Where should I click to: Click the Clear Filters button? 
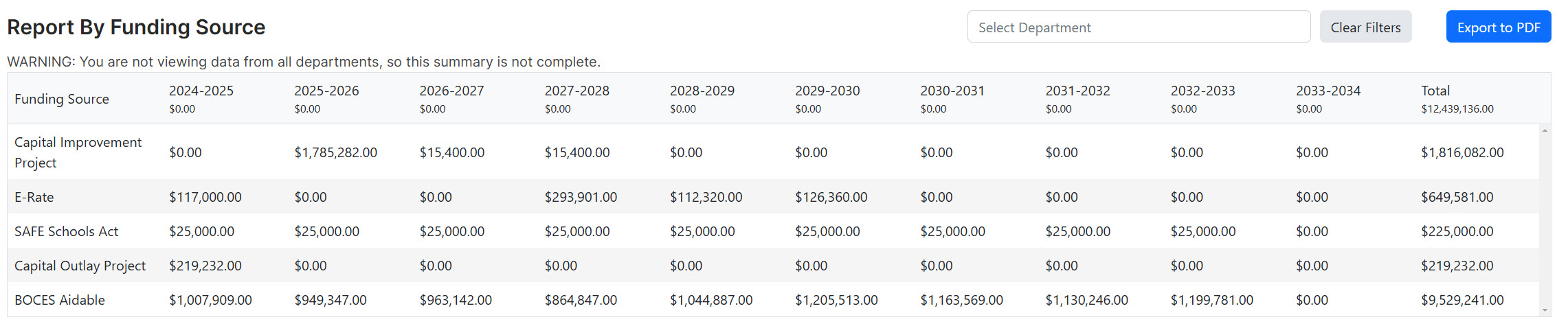tap(1365, 27)
